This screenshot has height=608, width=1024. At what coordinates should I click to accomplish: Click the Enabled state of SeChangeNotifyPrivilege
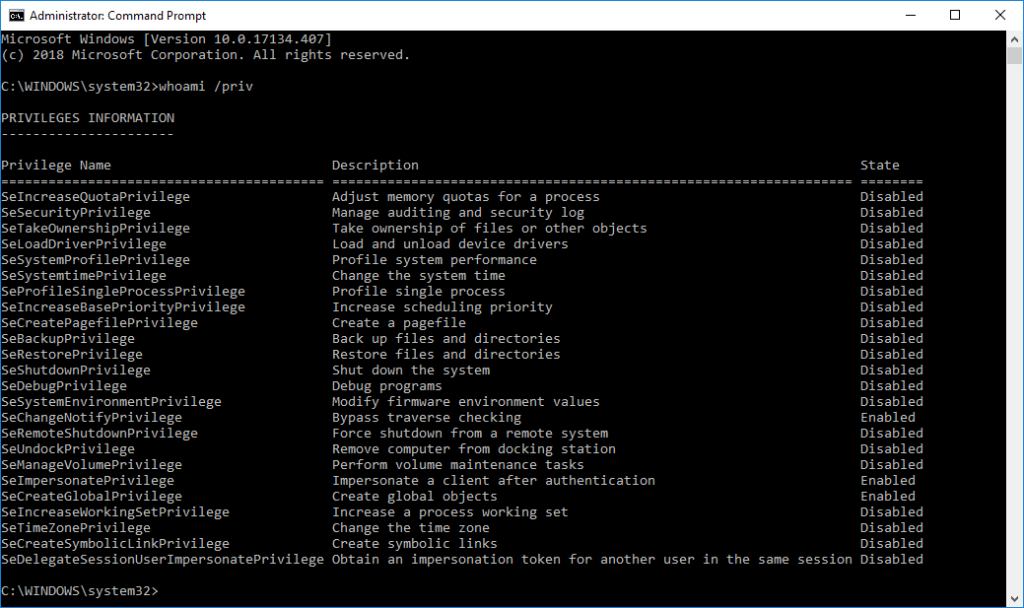click(x=888, y=417)
